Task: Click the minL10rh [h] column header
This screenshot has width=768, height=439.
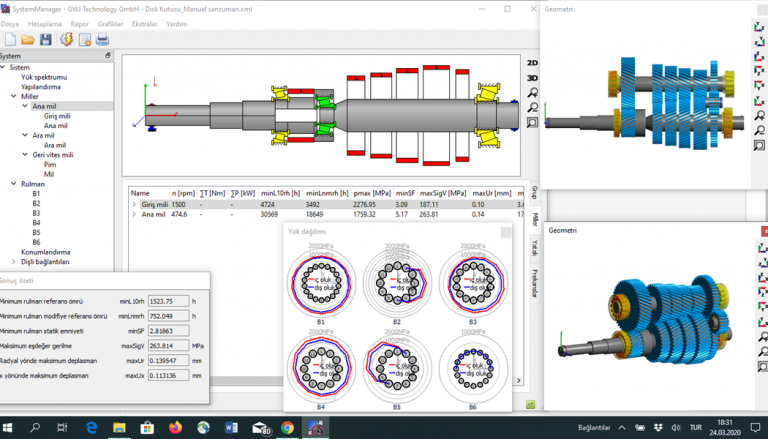Action: click(x=280, y=193)
